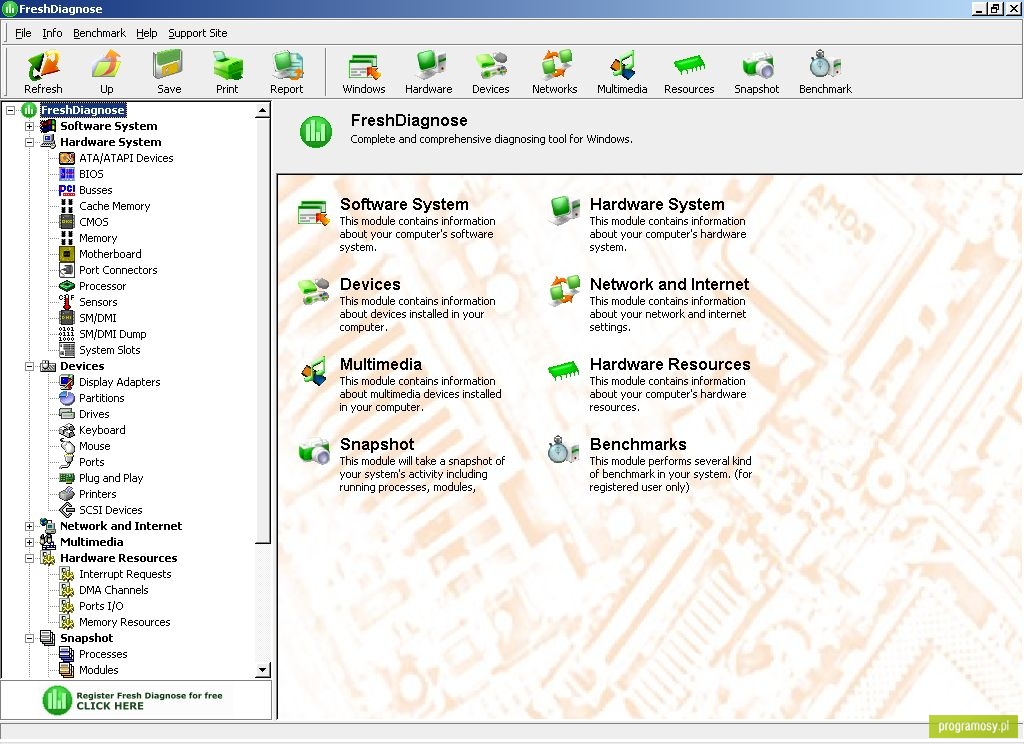Open the Devices module toolbar icon
The width and height of the screenshot is (1024, 744).
(490, 65)
